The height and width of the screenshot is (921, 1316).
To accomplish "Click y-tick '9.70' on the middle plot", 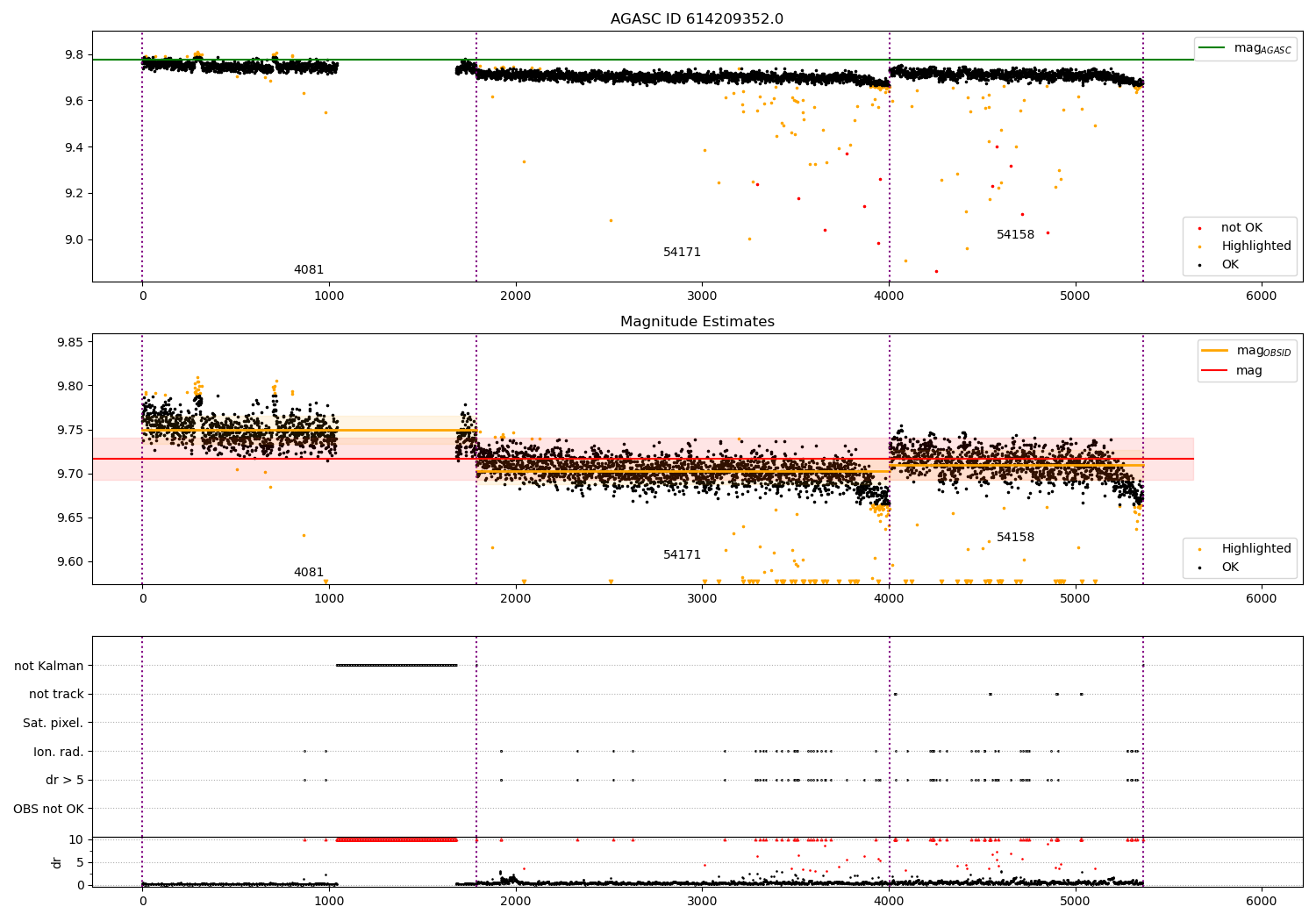I will click(70, 475).
